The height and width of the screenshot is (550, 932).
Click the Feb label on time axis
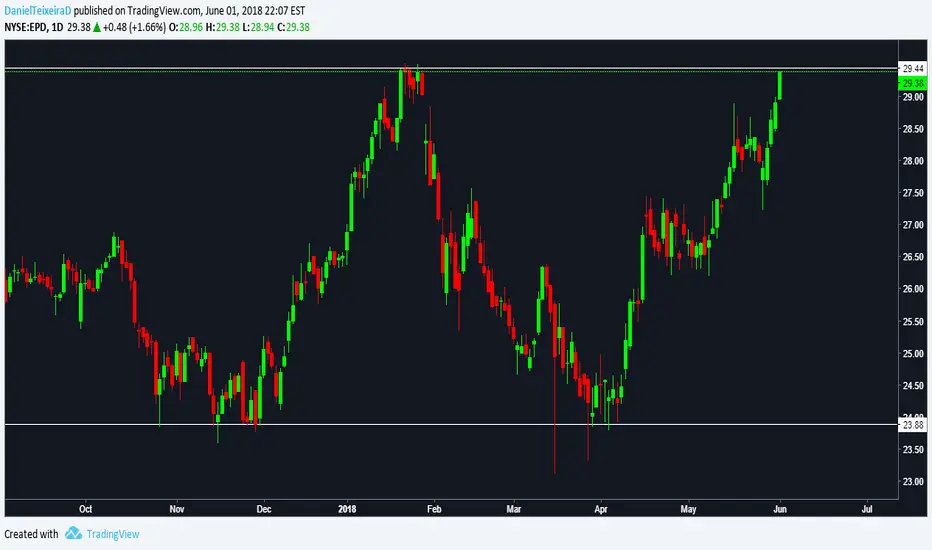(434, 509)
